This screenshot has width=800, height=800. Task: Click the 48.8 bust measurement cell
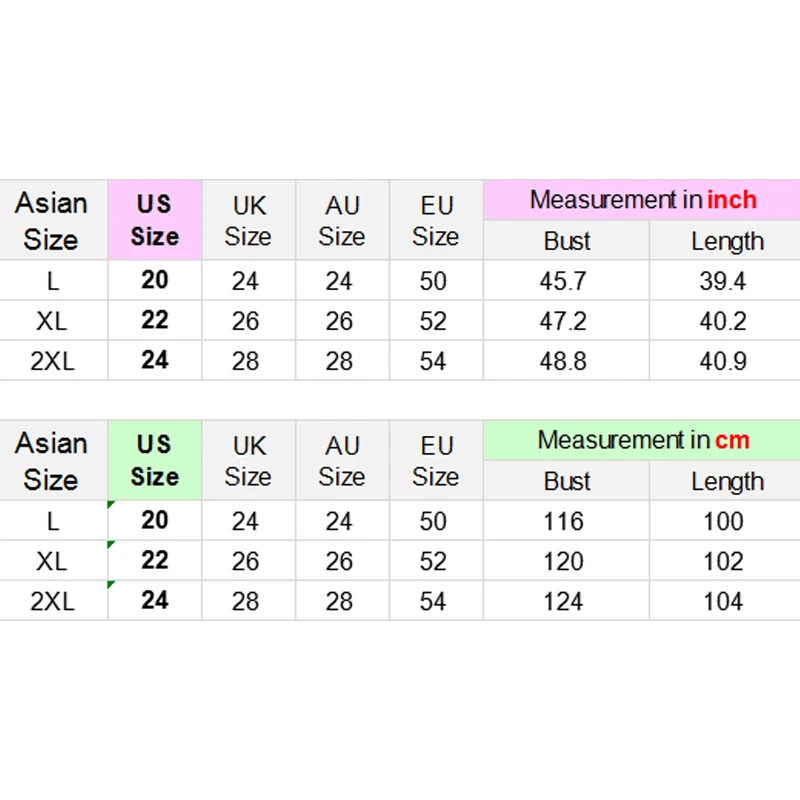(x=563, y=361)
